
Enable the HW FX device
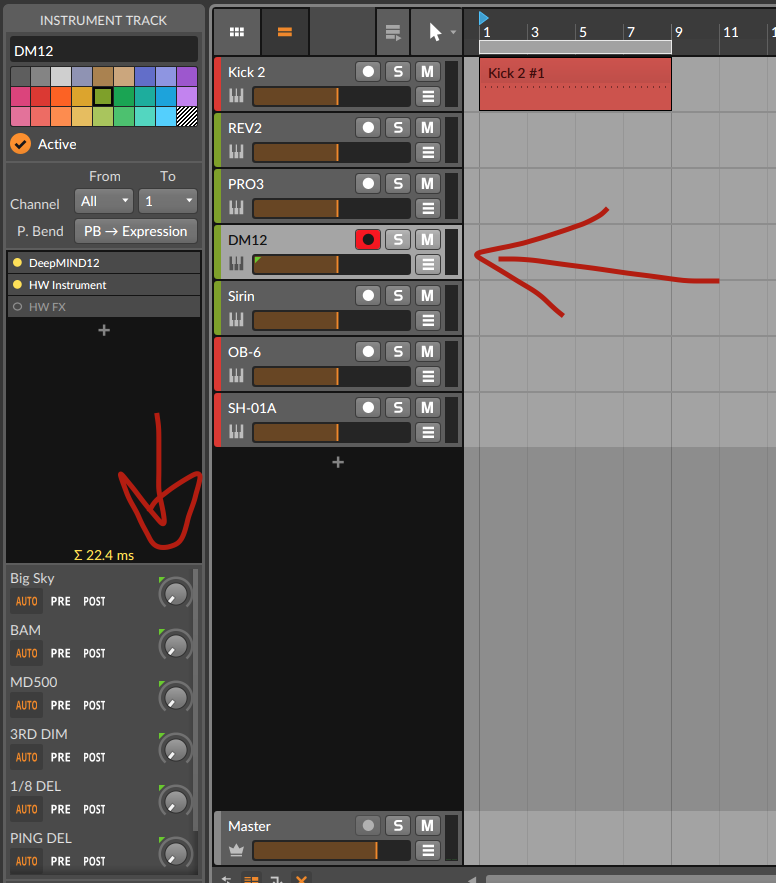(x=17, y=307)
